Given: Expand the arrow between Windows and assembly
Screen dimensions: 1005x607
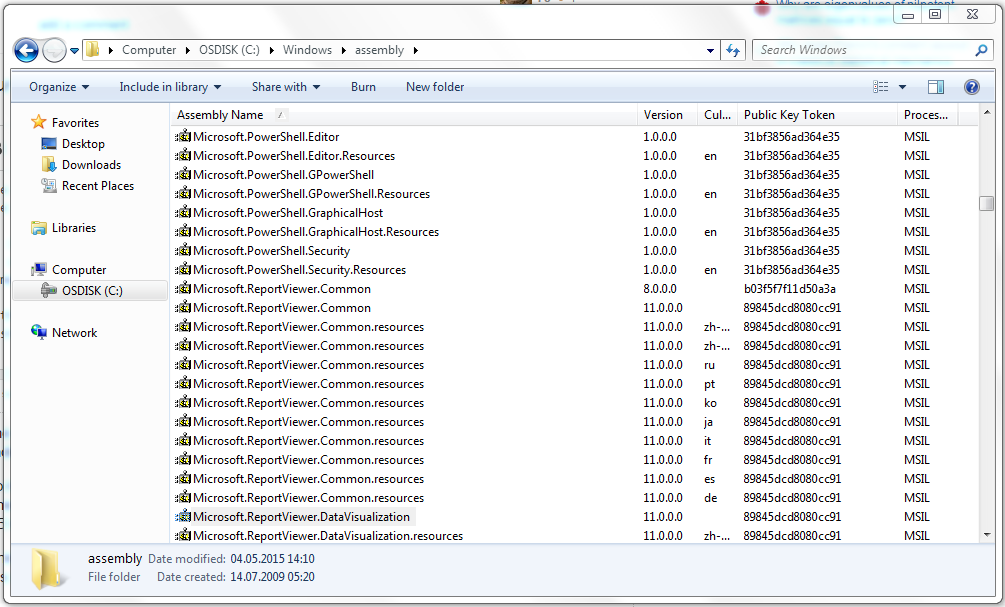Looking at the screenshot, I should (343, 50).
